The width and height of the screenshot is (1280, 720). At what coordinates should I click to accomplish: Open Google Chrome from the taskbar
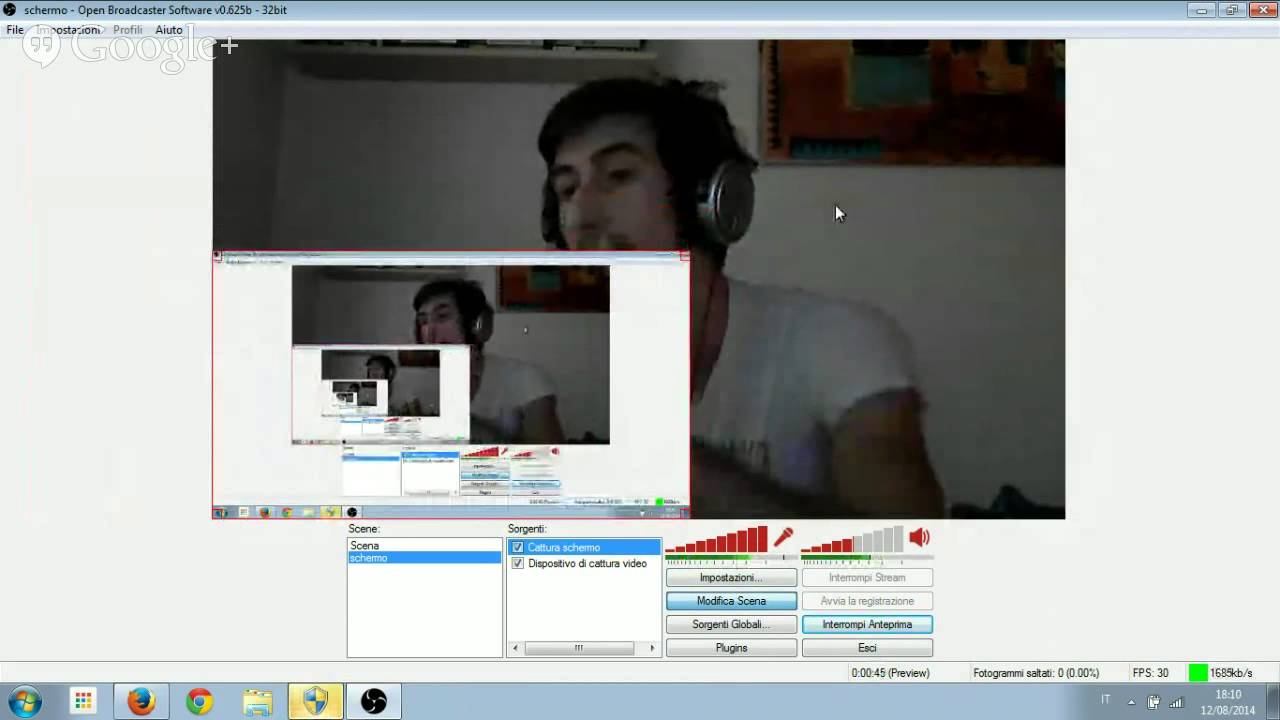pyautogui.click(x=199, y=702)
